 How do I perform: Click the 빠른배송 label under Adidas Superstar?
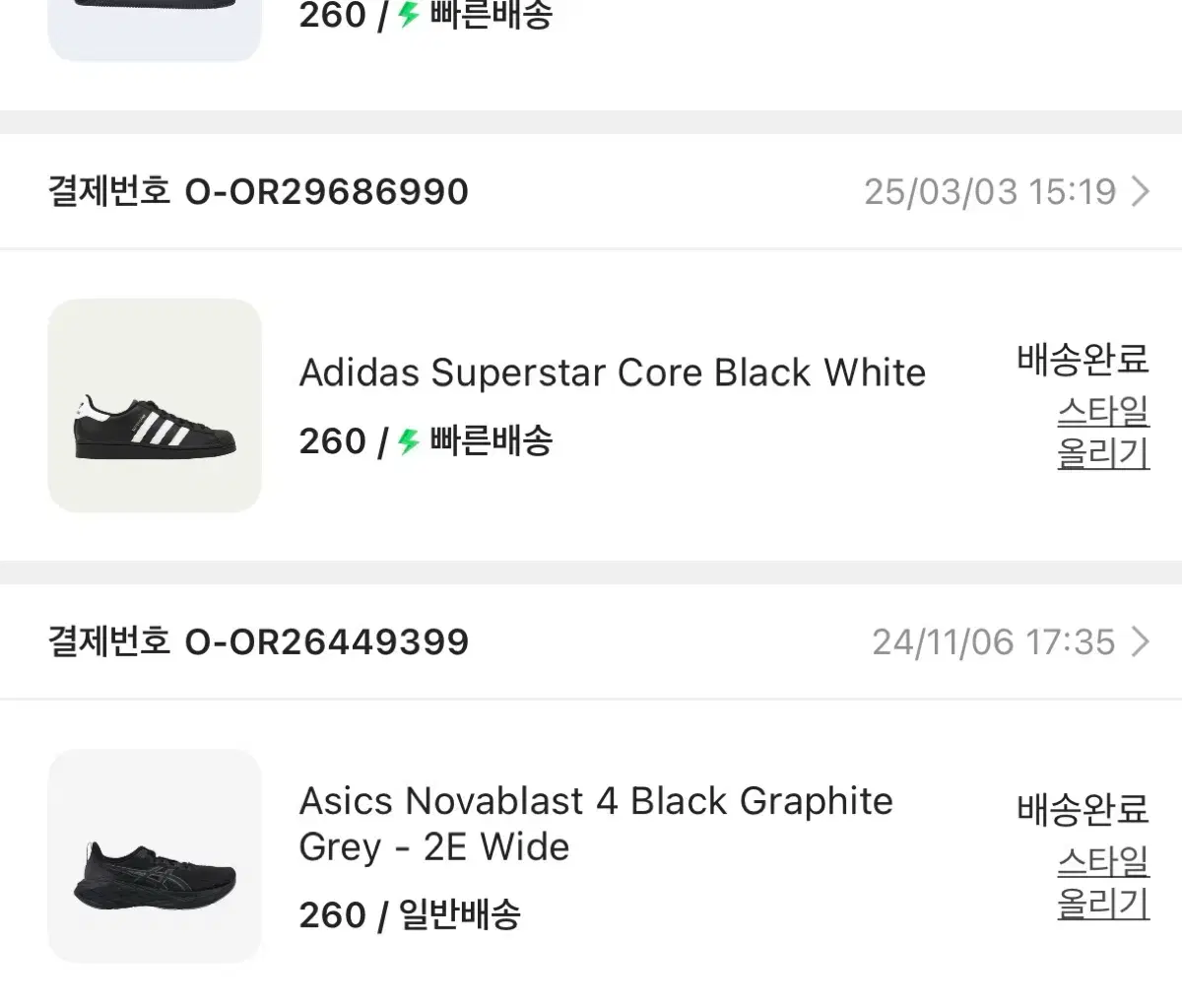[x=492, y=441]
